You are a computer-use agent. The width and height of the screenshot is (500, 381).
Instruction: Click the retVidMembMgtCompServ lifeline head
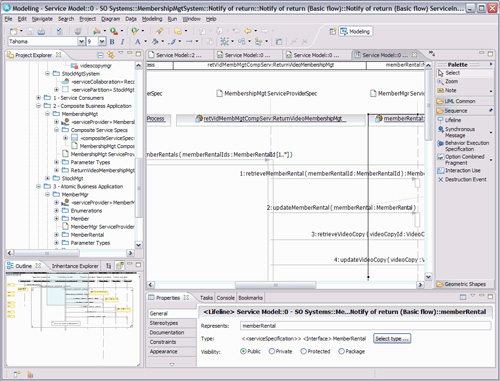click(x=271, y=119)
